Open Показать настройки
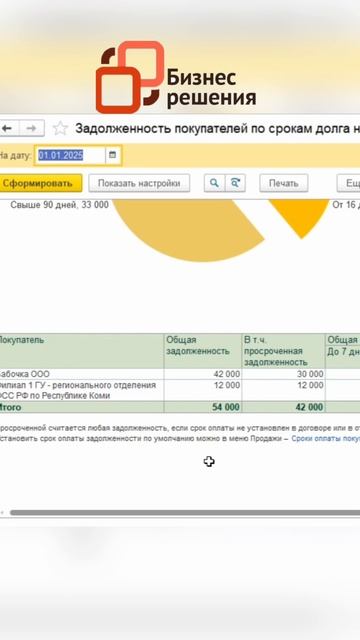 [x=139, y=183]
